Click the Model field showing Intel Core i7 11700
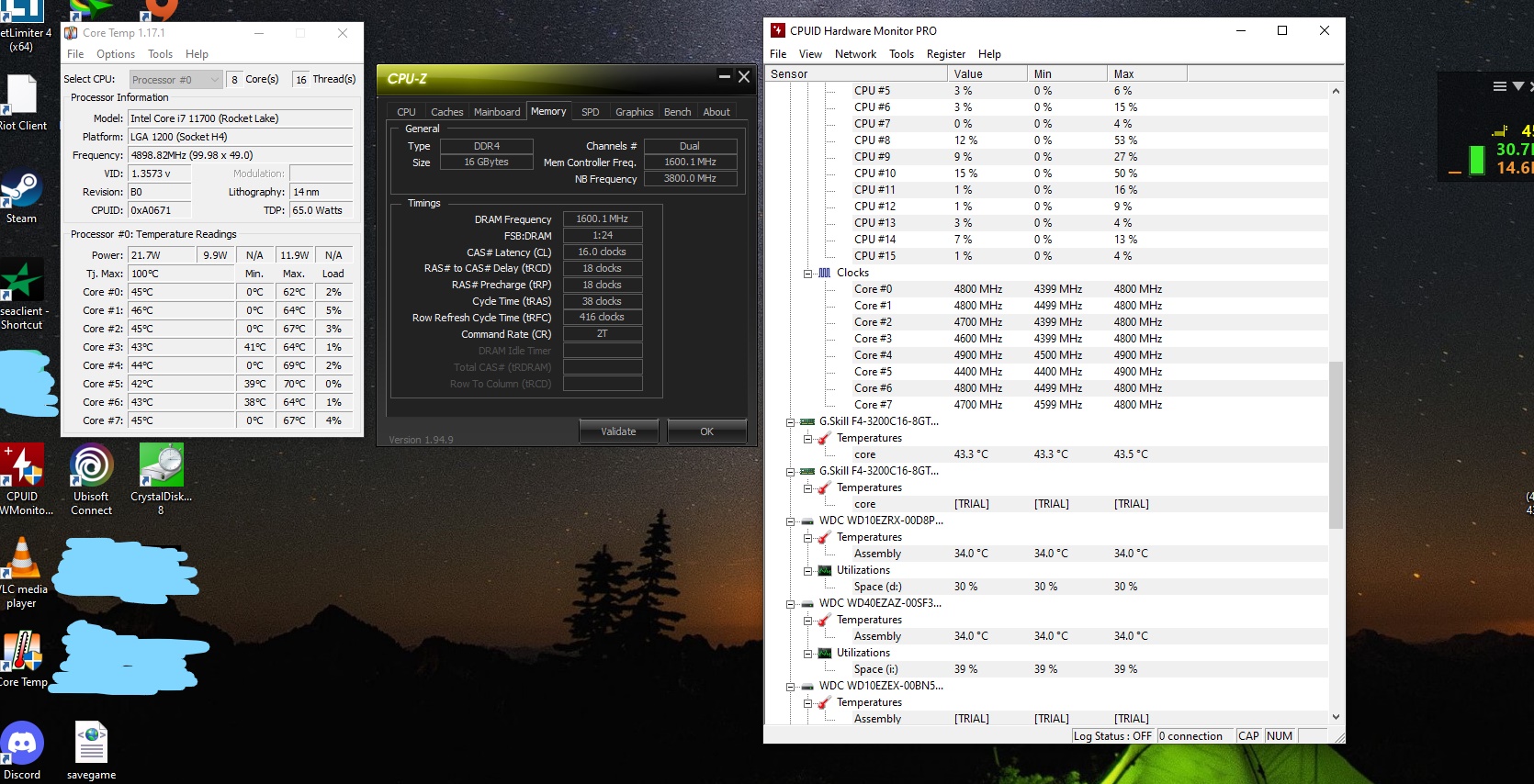Image resolution: width=1534 pixels, height=784 pixels. click(x=241, y=118)
